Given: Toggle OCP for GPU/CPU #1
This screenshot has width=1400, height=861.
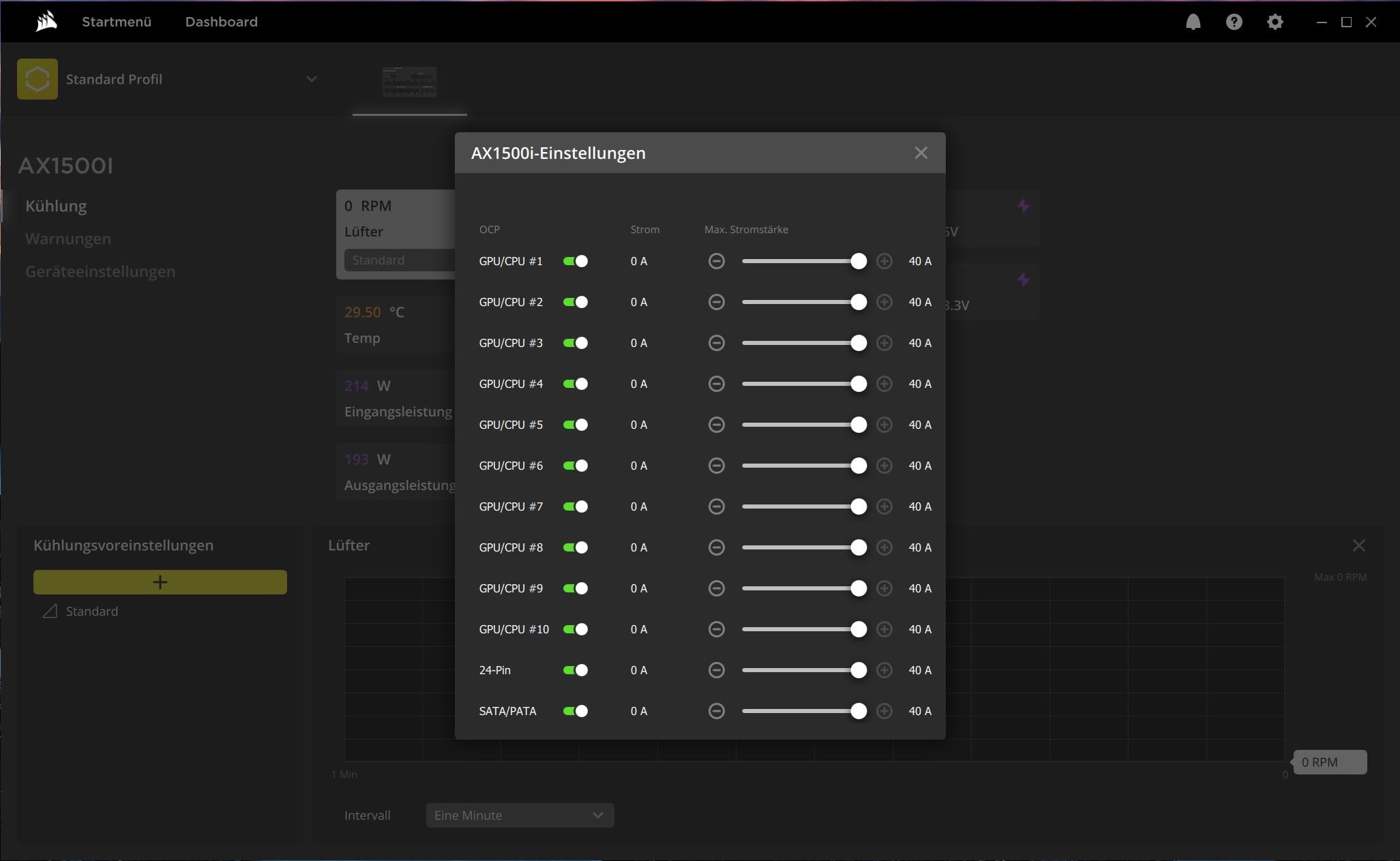Looking at the screenshot, I should (576, 261).
